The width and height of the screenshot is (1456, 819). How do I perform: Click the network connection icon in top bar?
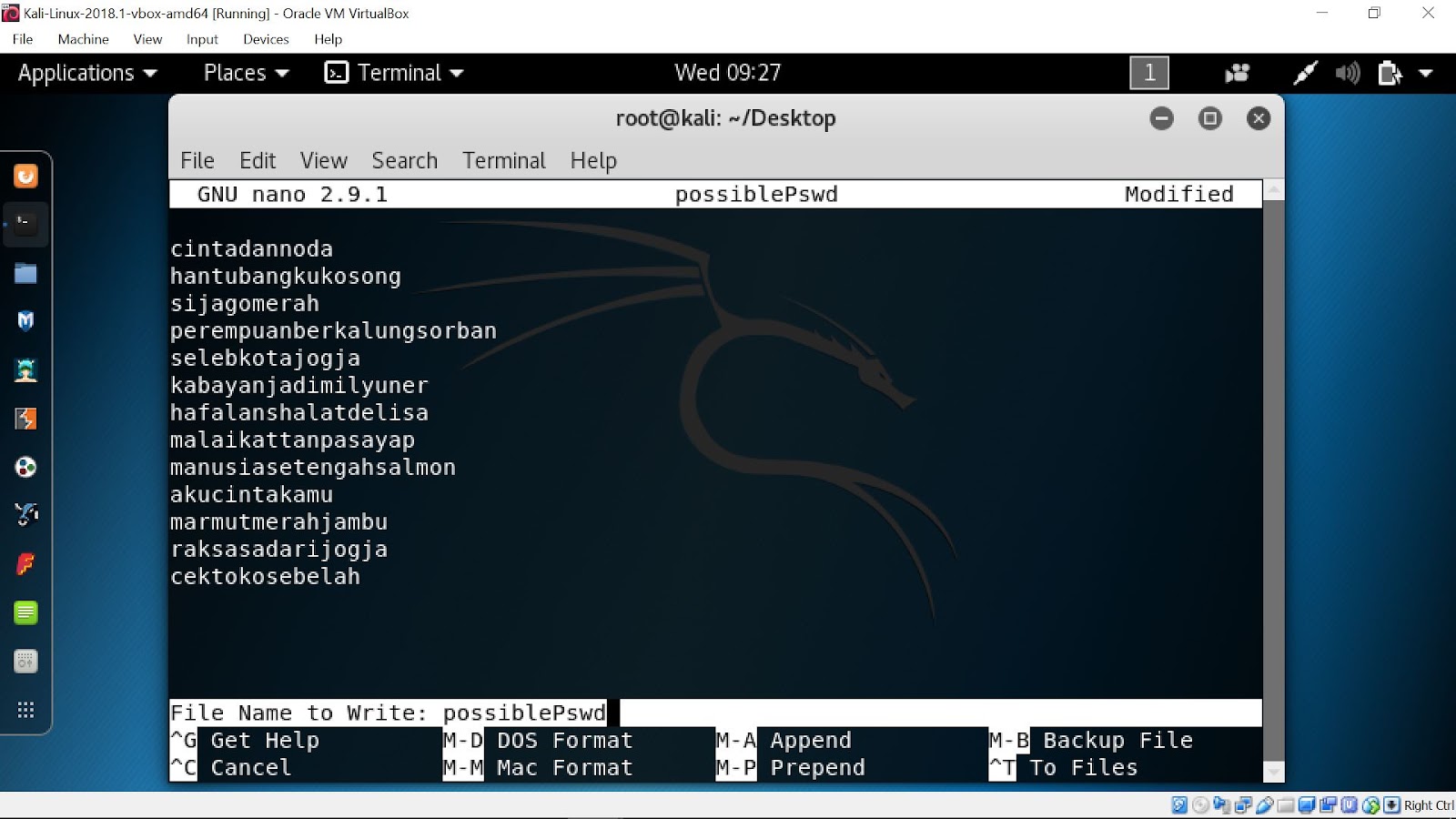click(x=1305, y=73)
